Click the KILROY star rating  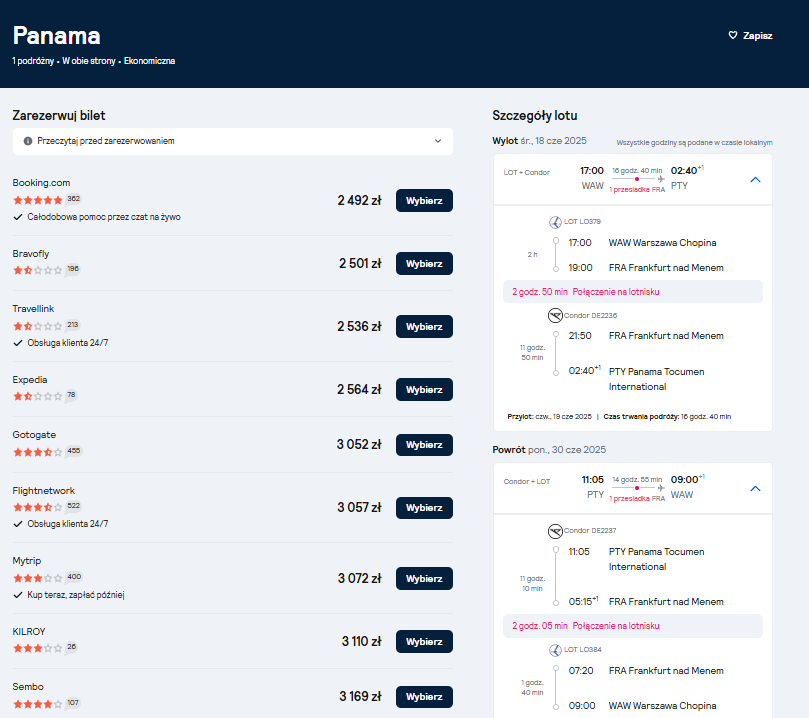(x=38, y=648)
